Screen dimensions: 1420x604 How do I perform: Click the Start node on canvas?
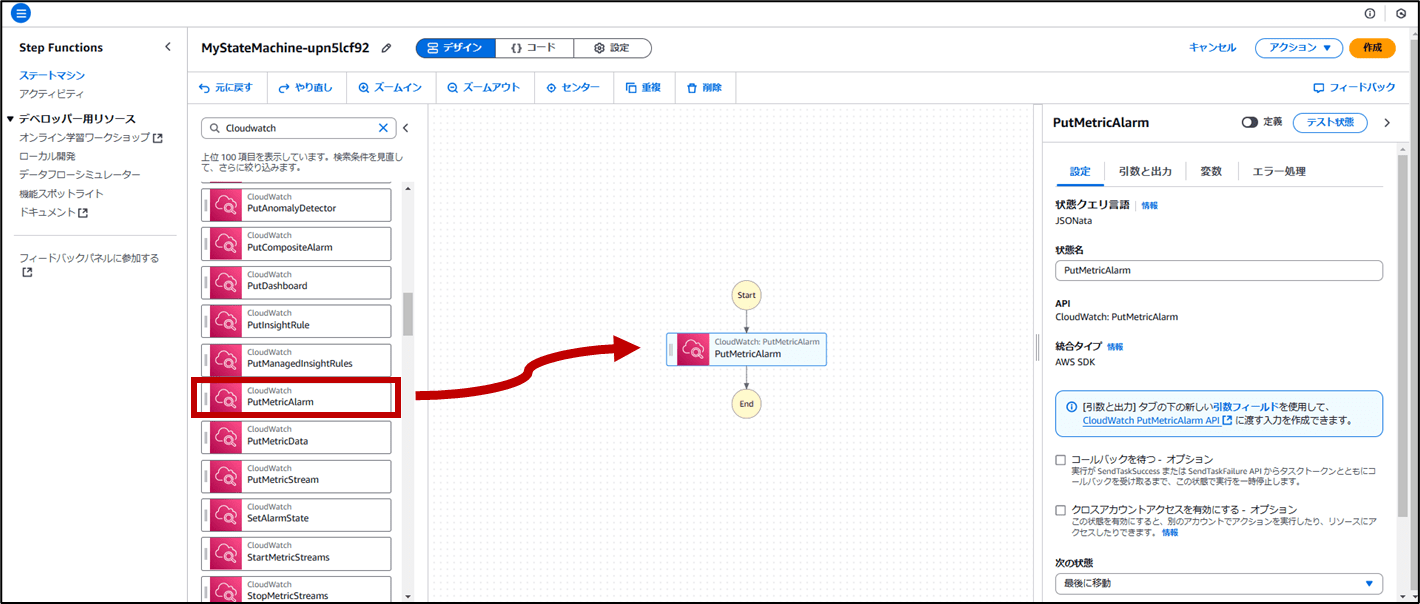click(746, 295)
